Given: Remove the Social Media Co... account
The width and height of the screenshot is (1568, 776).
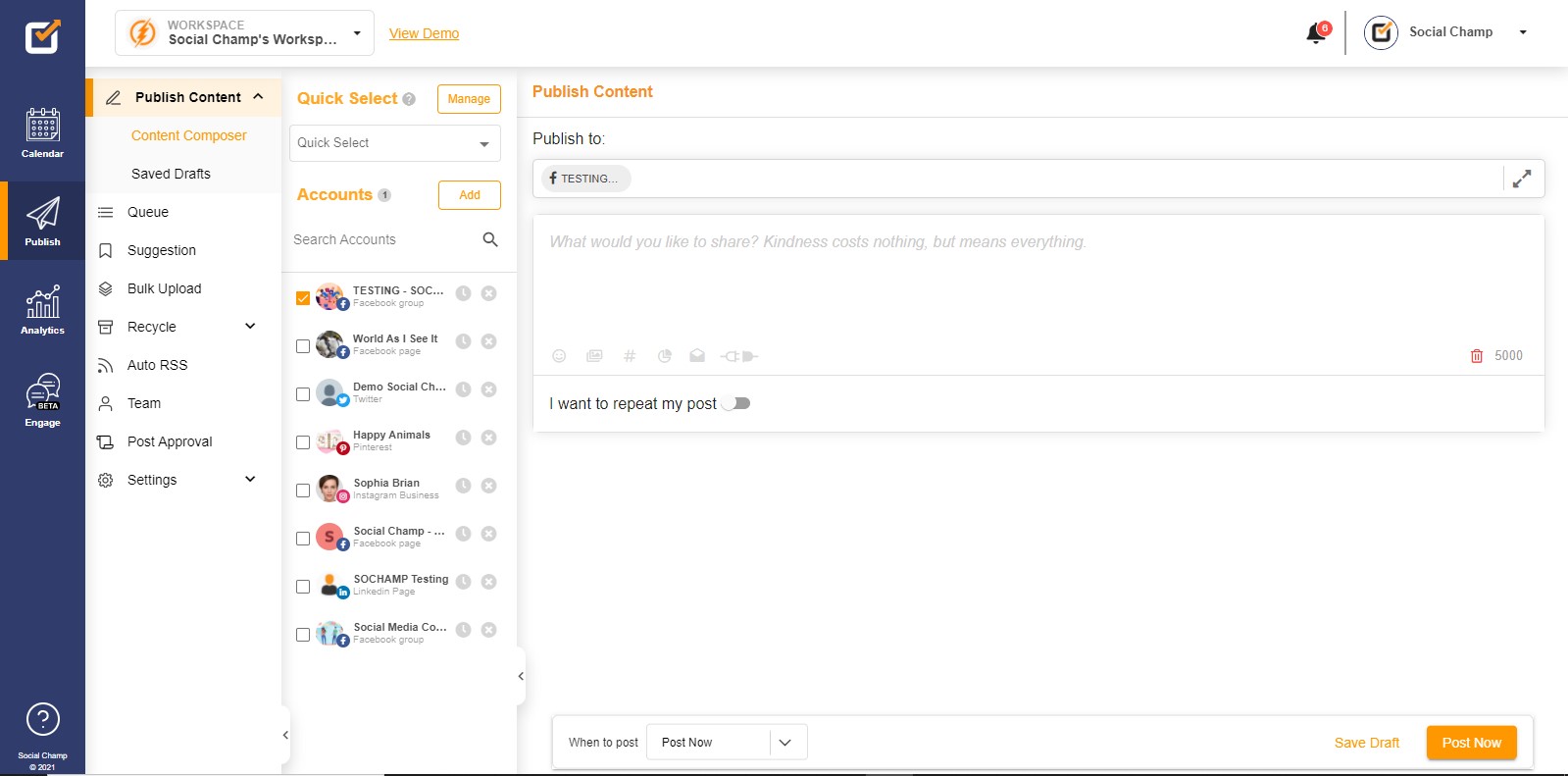Looking at the screenshot, I should [489, 630].
